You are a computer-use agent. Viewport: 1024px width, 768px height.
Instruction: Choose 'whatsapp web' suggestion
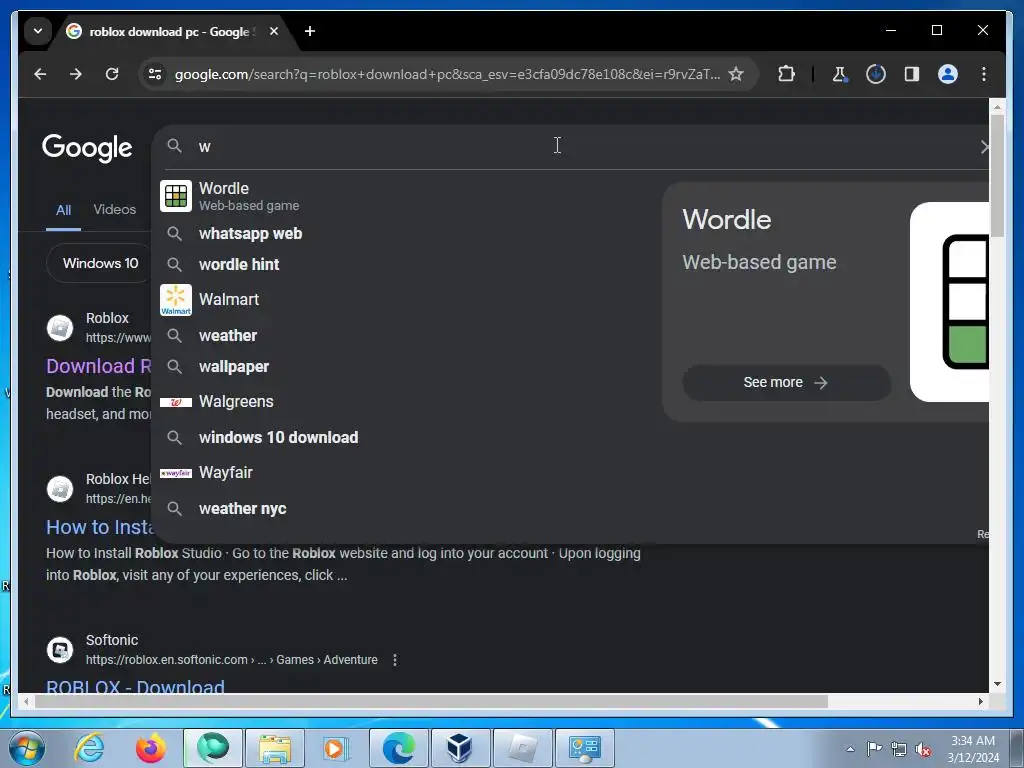coord(405,234)
